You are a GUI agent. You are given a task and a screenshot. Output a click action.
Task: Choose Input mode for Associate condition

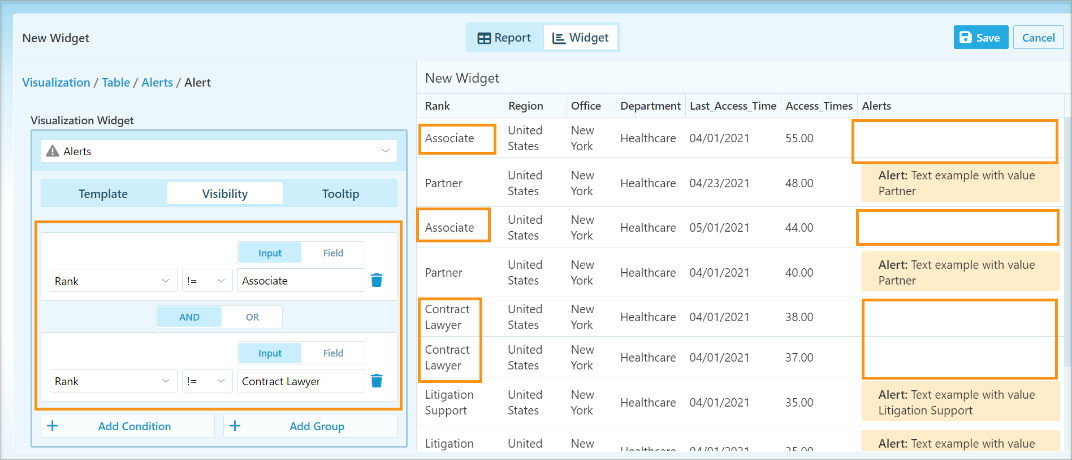tap(270, 253)
